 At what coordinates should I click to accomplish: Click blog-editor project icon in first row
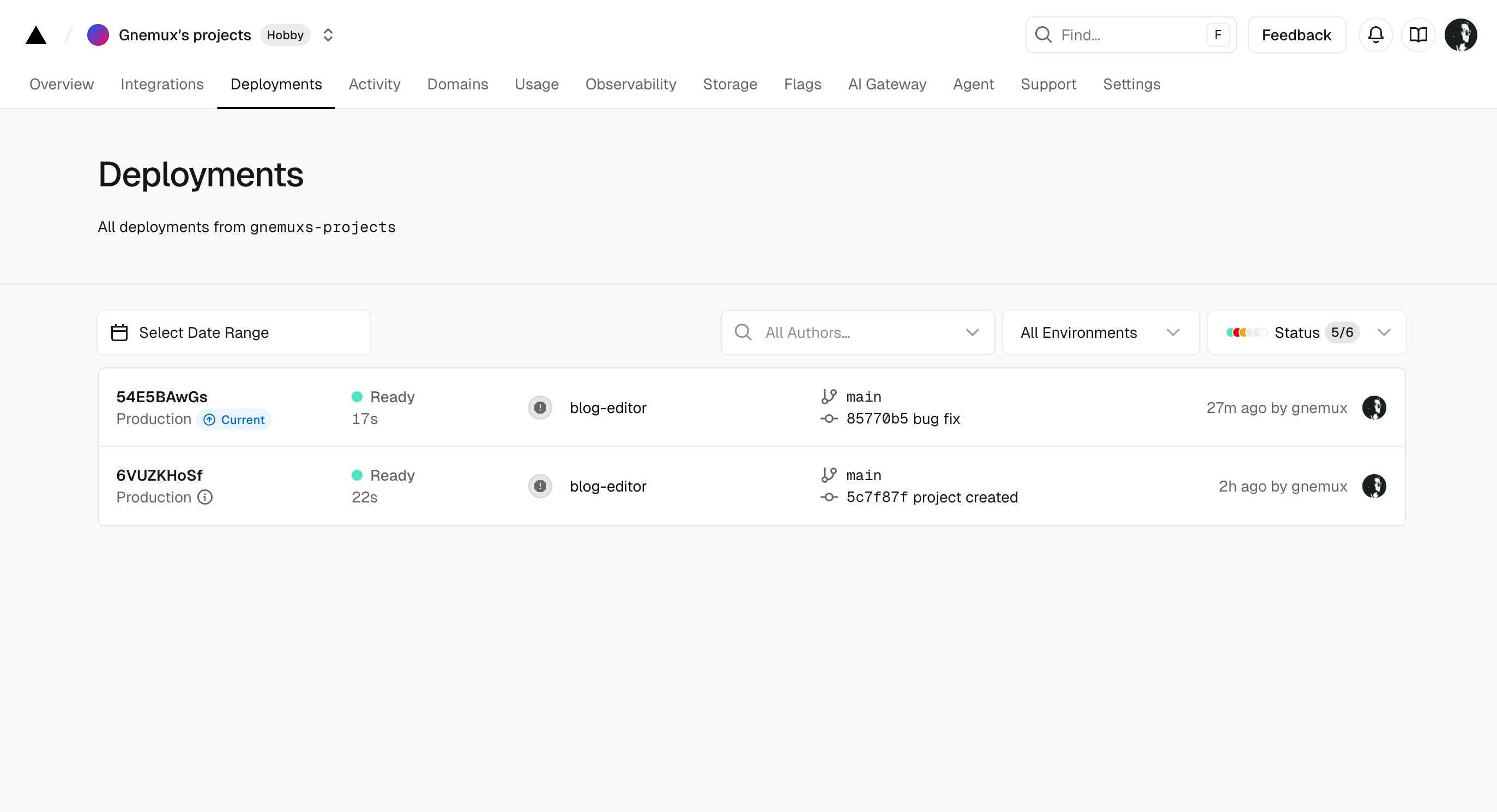point(540,408)
